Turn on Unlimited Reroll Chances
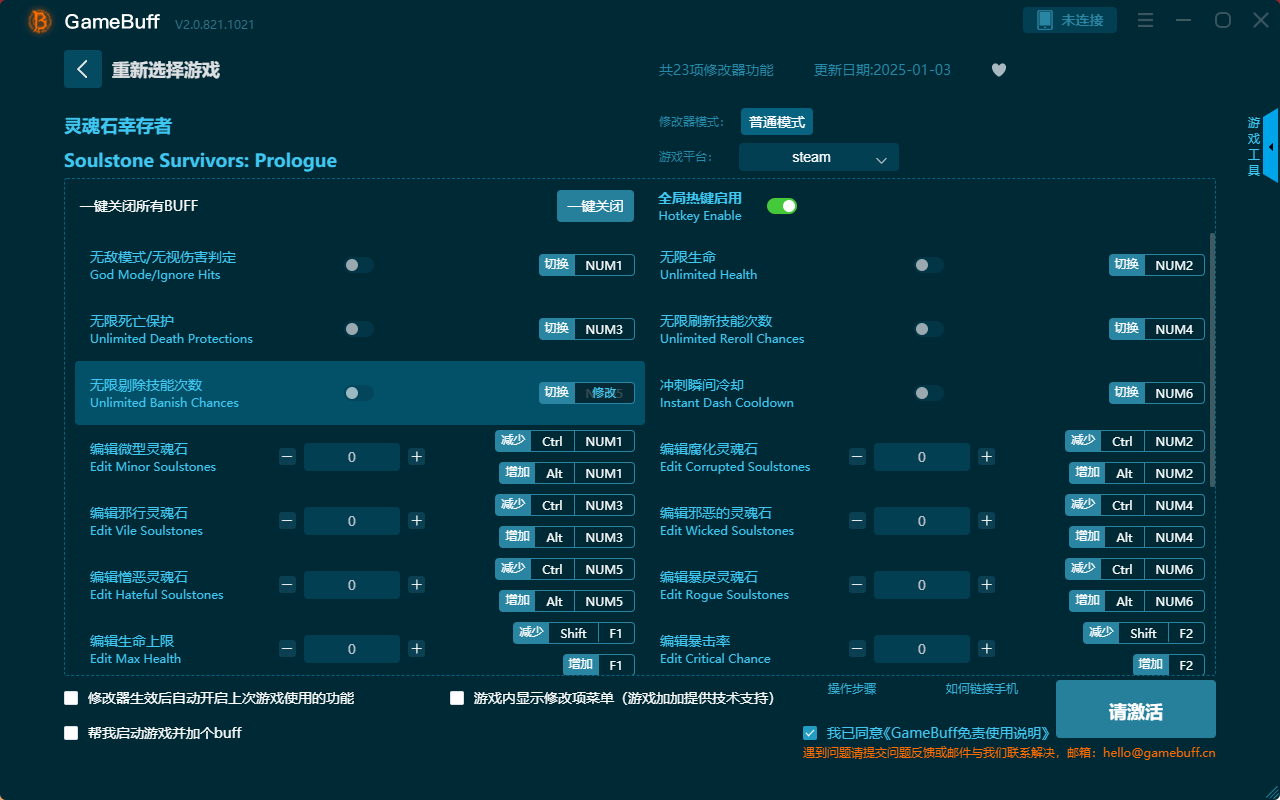 (x=929, y=329)
